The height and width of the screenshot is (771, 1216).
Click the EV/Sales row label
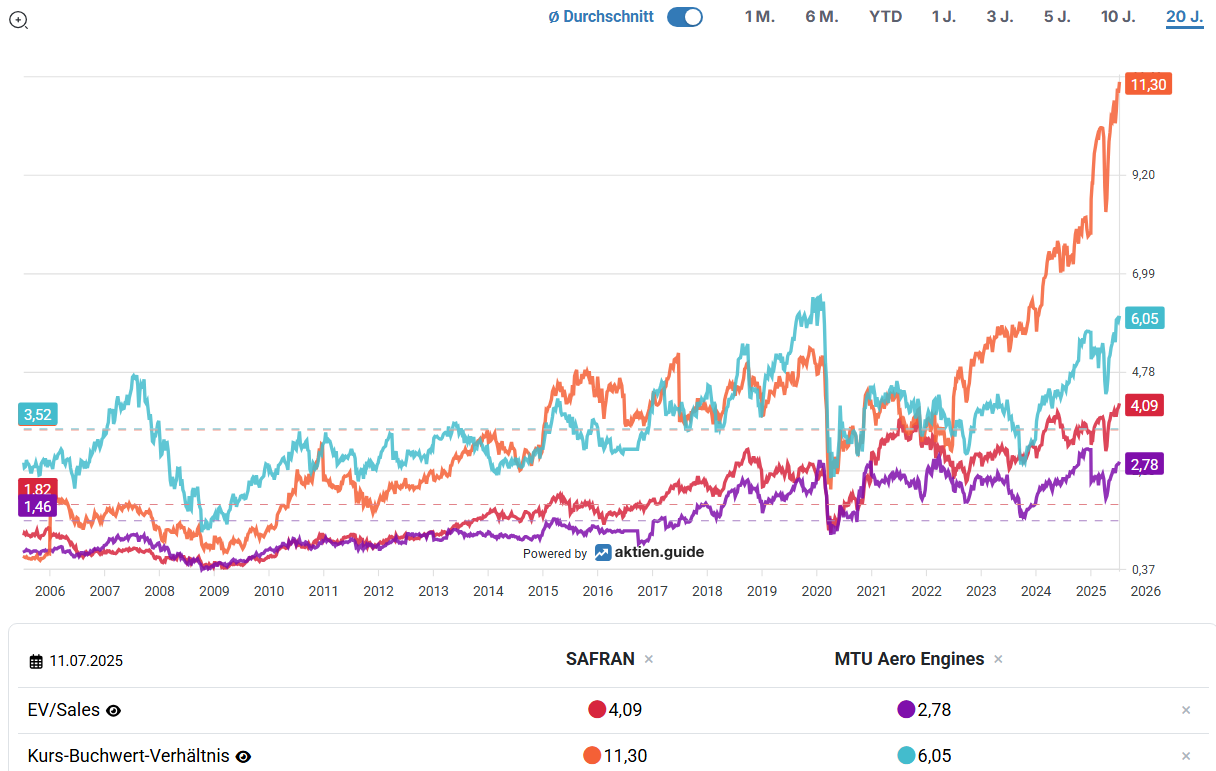pyautogui.click(x=64, y=710)
